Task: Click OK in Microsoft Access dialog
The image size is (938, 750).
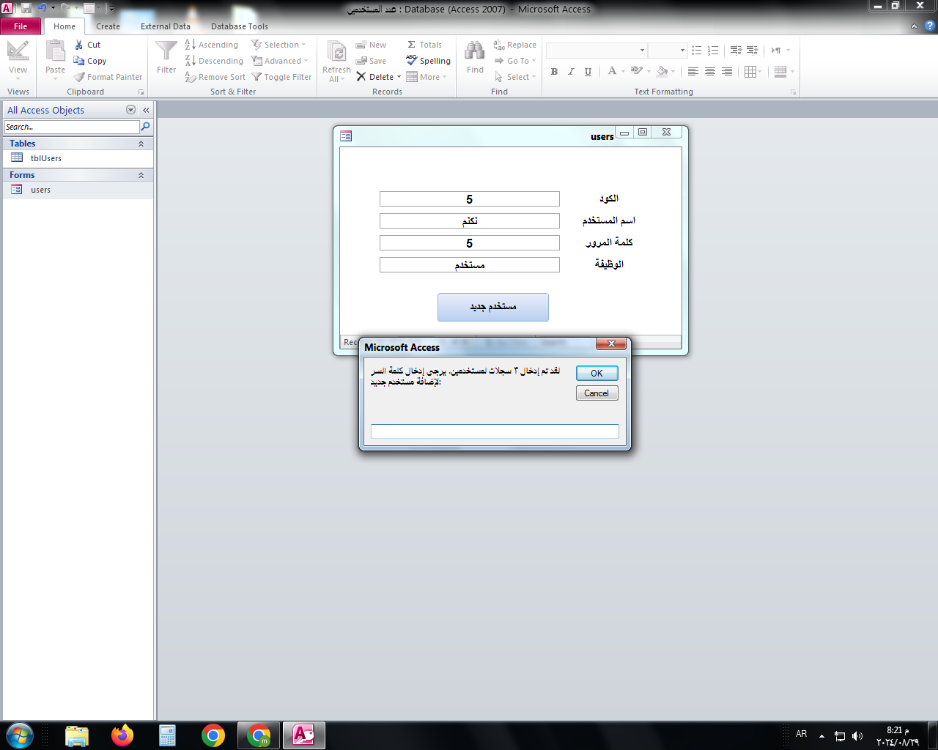Action: coord(596,373)
